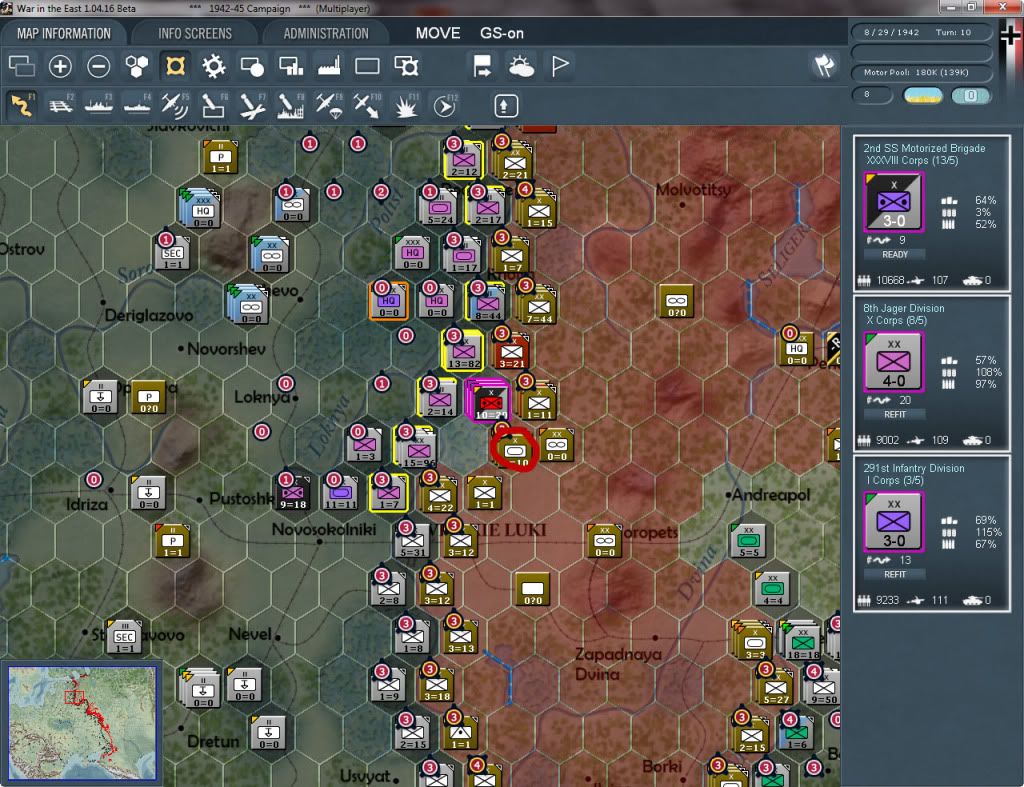This screenshot has width=1024, height=787.
Task: Toggle REFIT status of 291st Infantry Division
Action: coord(895,575)
